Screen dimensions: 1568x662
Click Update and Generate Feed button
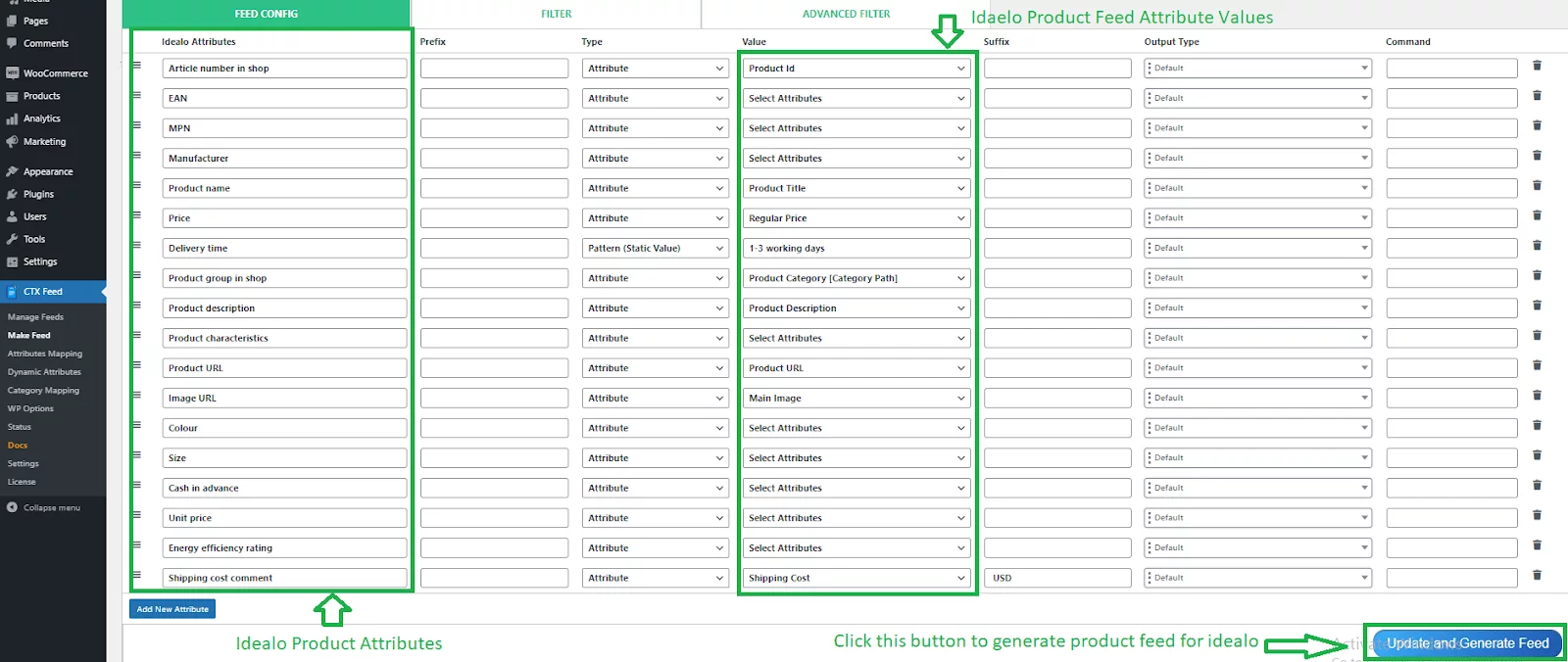click(1467, 643)
